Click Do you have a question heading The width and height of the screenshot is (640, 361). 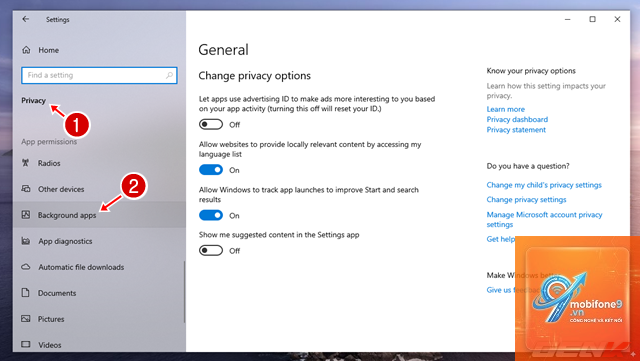pos(528,166)
